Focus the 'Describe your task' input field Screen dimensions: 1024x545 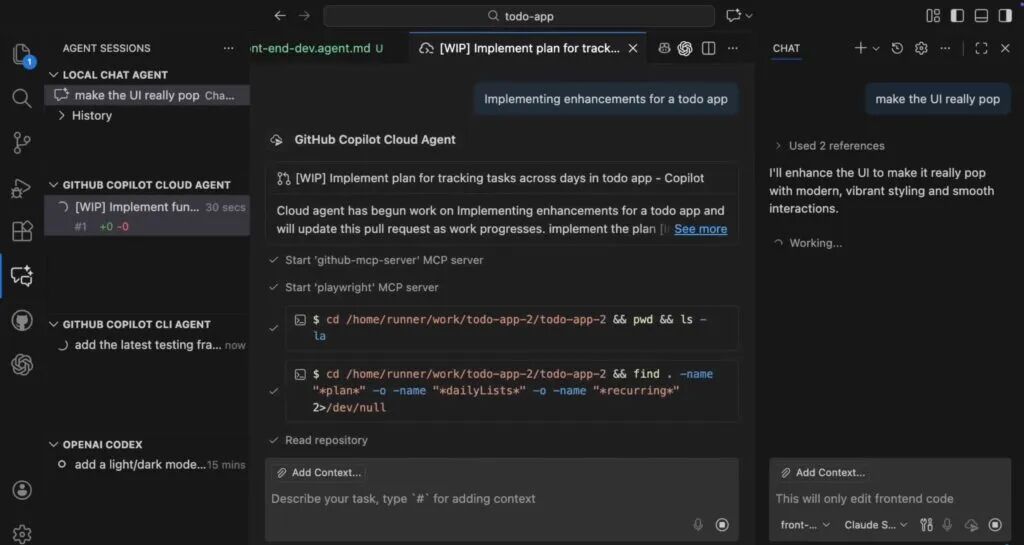point(502,499)
